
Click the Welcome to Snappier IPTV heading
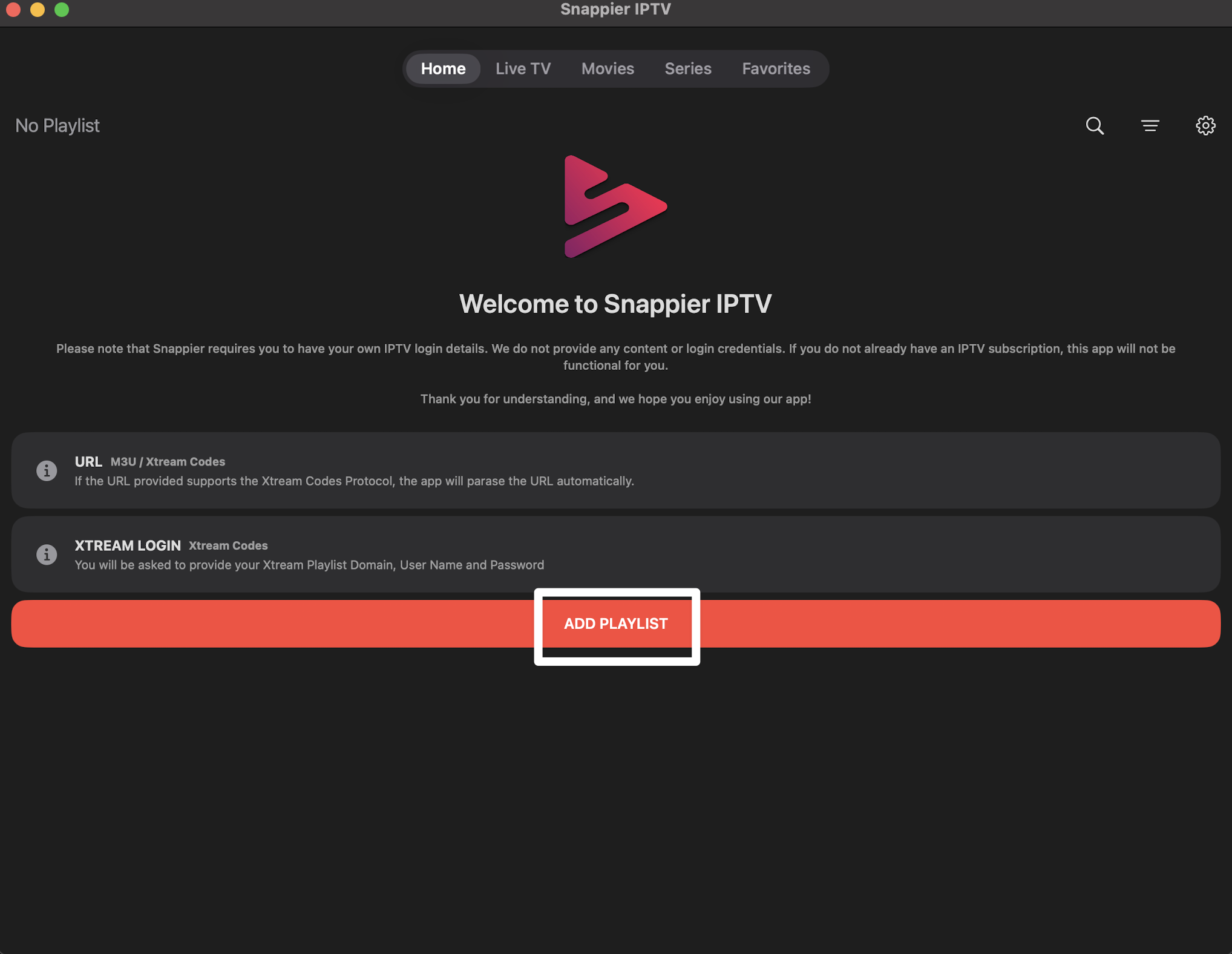(x=615, y=304)
